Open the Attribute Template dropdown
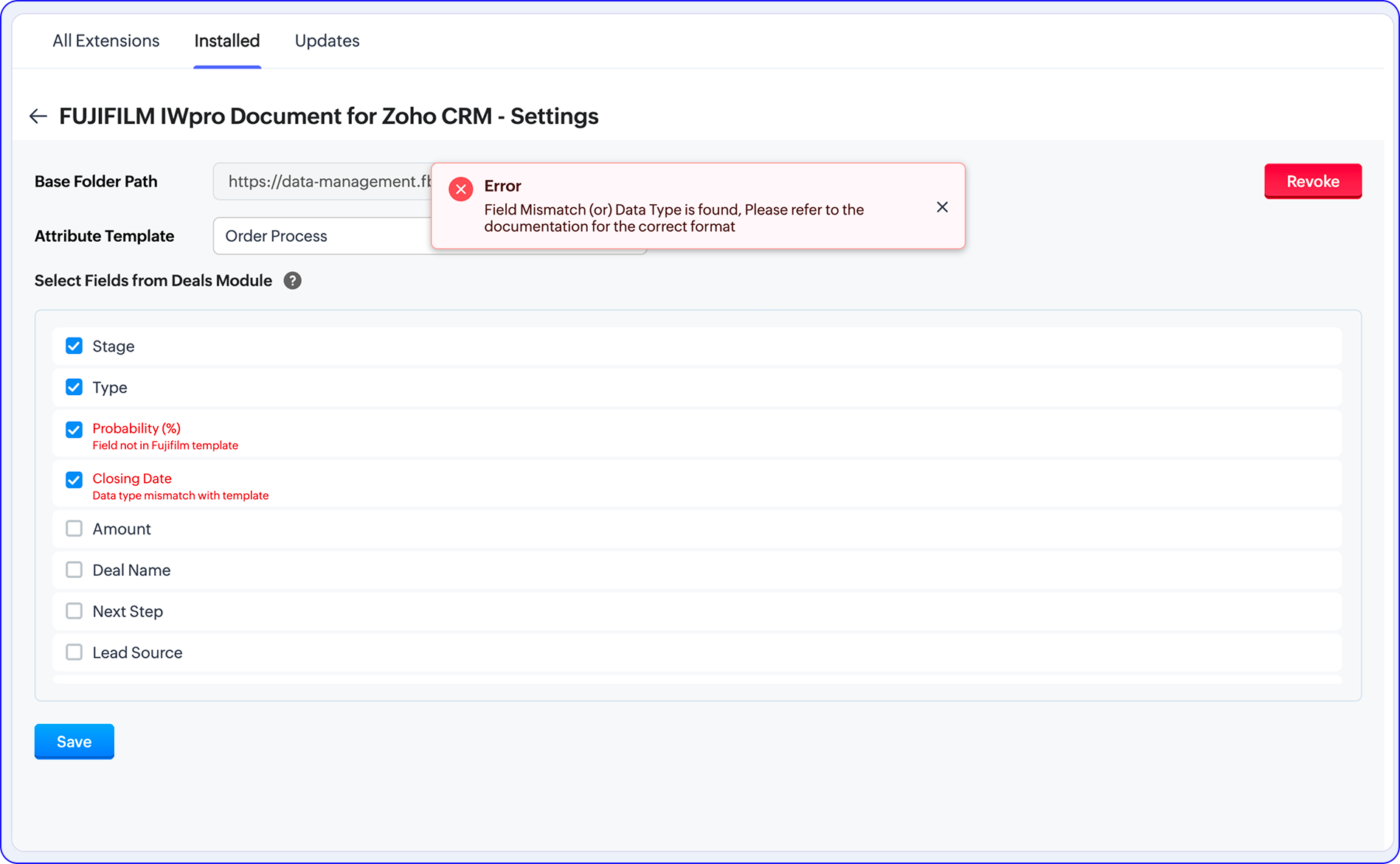 click(322, 237)
